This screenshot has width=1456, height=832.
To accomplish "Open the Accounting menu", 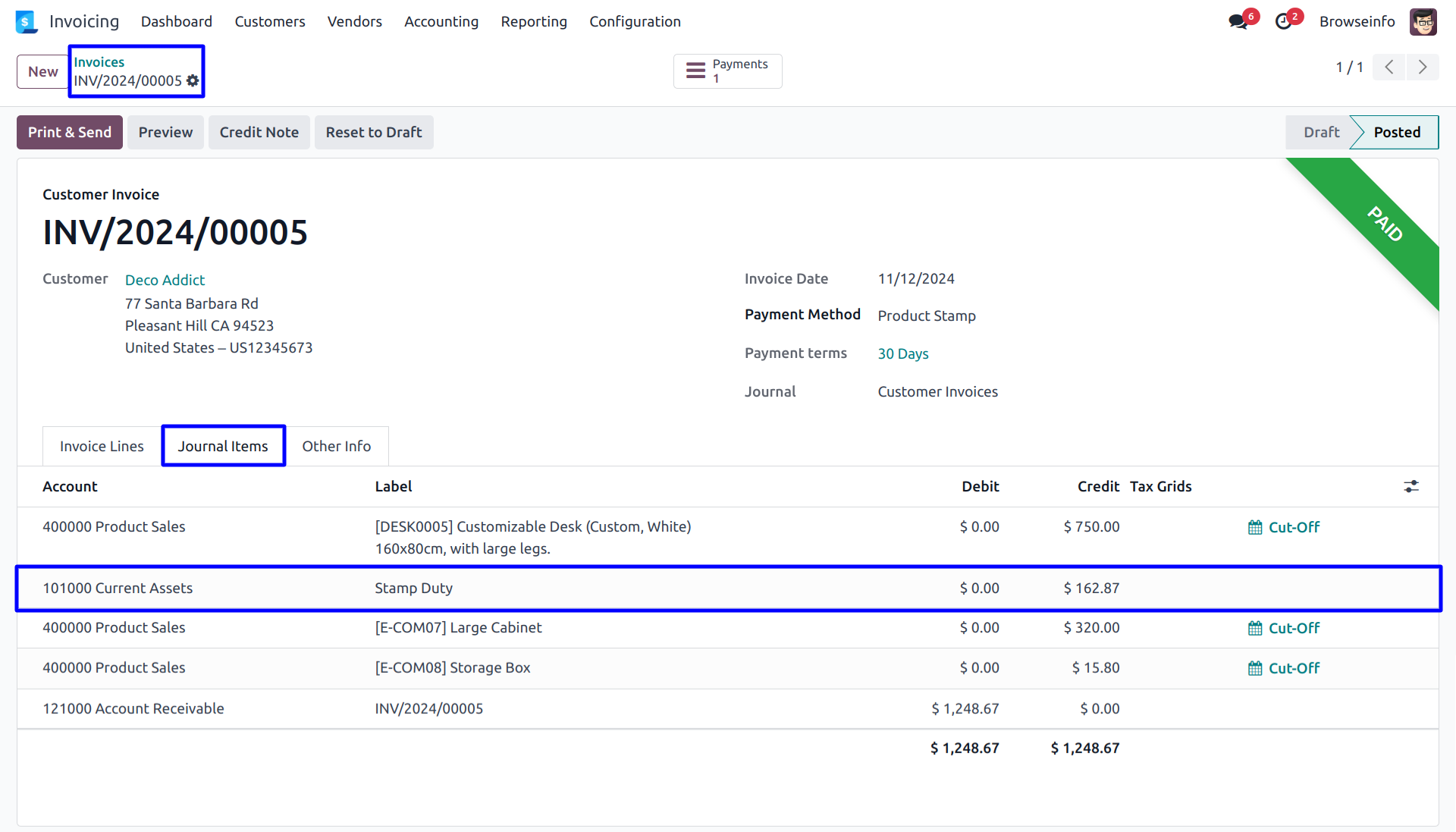I will pos(441,22).
